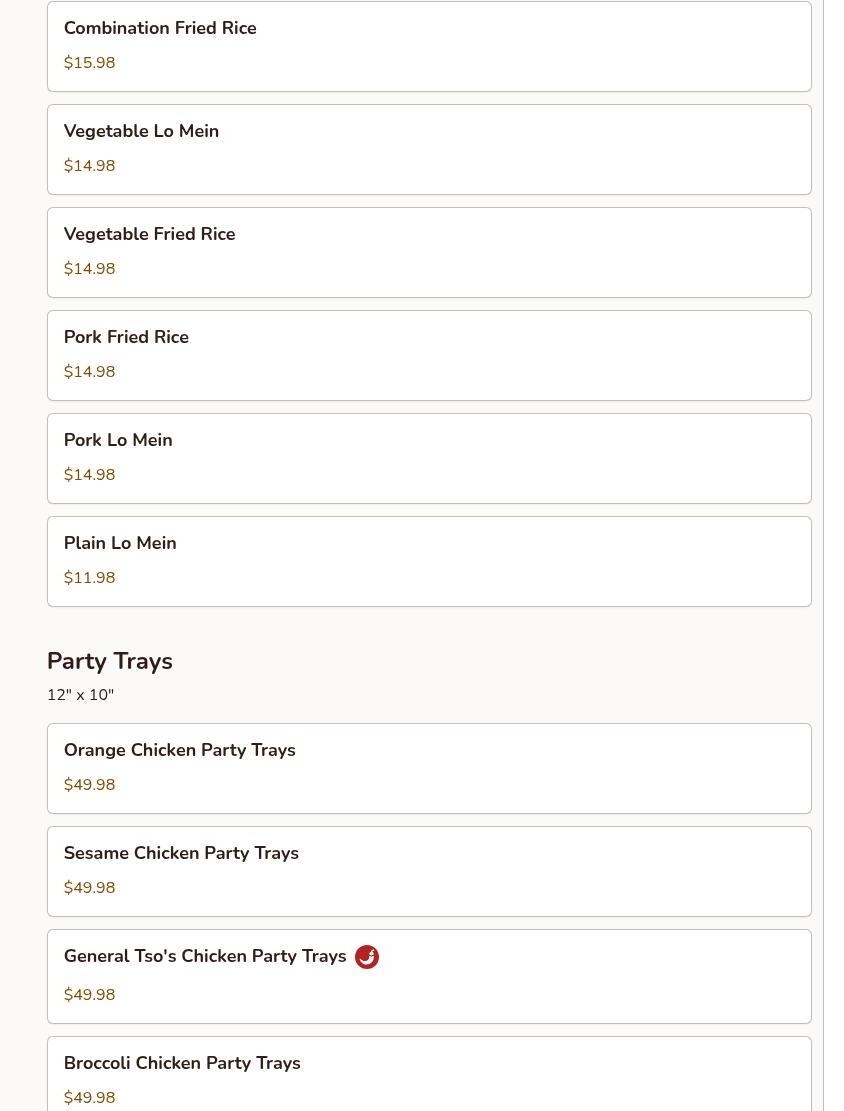This screenshot has width=844, height=1111.
Task: Click the 12" x 10" tray size text
Action: coord(81,695)
